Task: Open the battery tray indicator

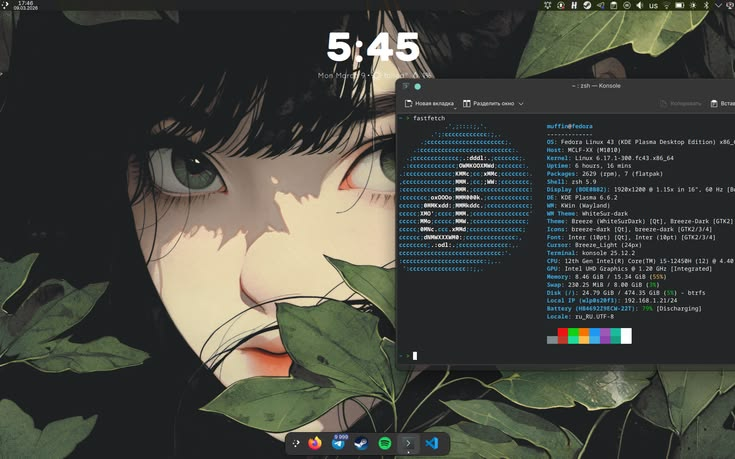Action: (680, 5)
